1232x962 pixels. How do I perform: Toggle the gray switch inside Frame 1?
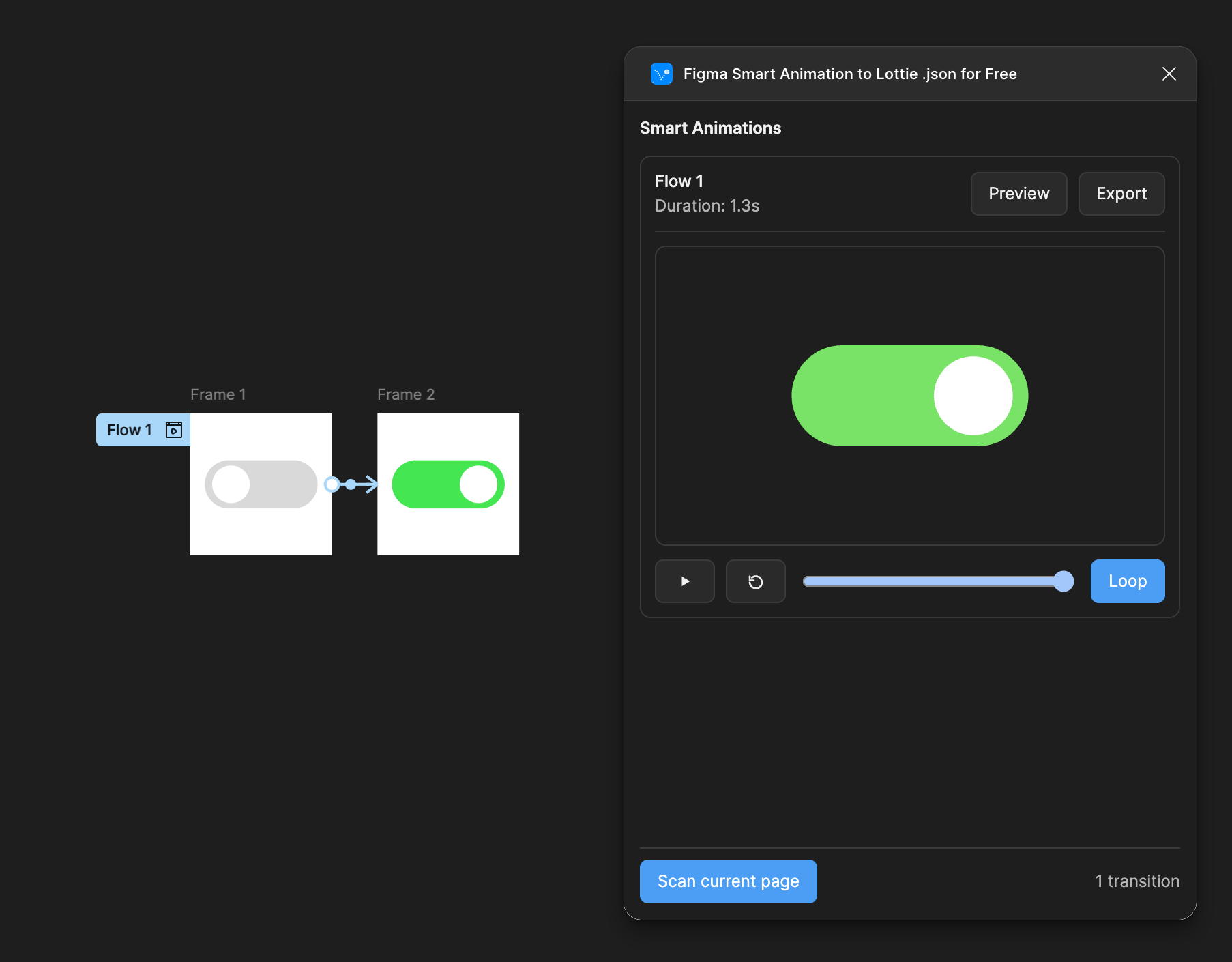coord(261,484)
